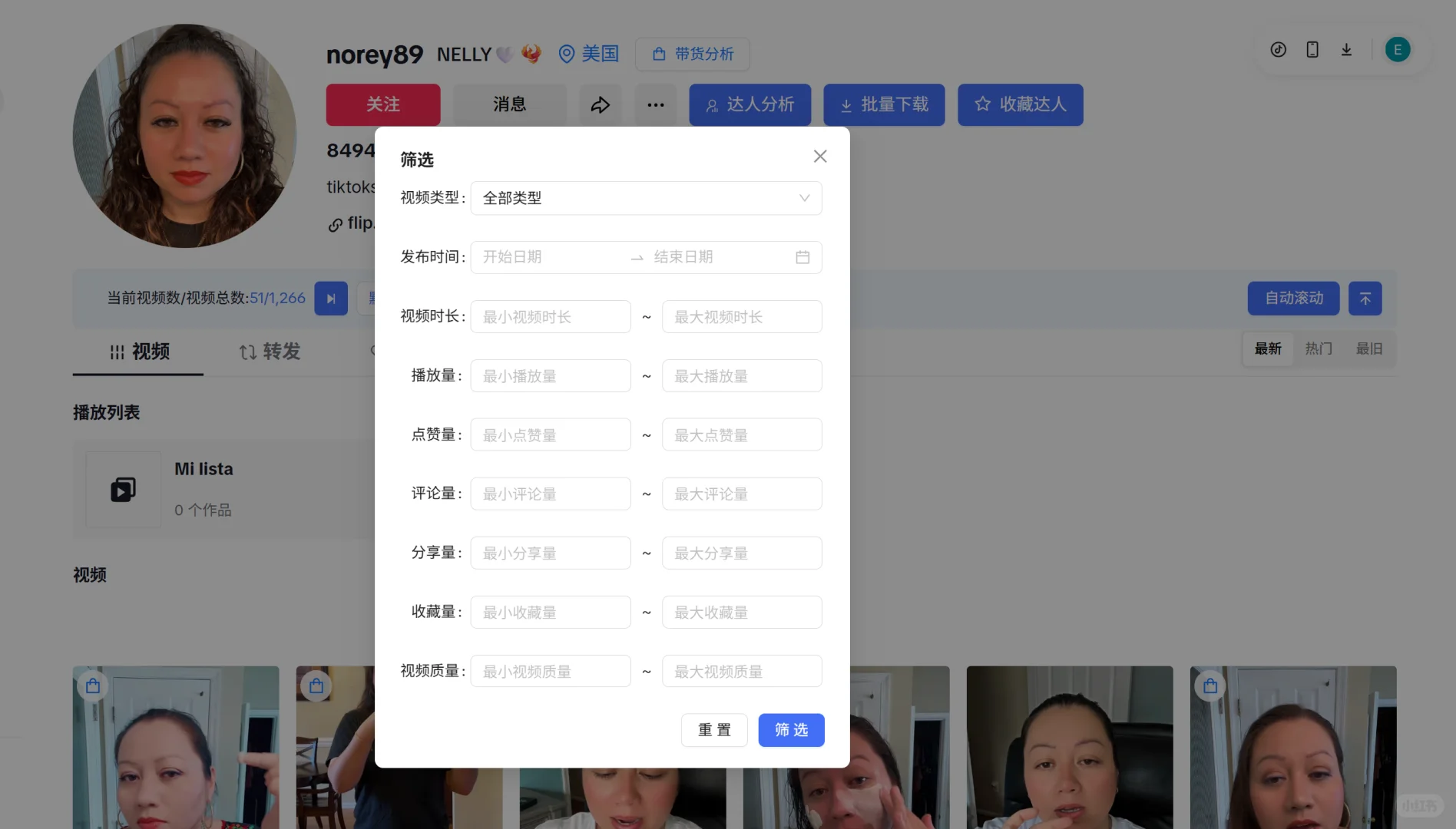Click the skip-forward blue icon near video count

331,298
